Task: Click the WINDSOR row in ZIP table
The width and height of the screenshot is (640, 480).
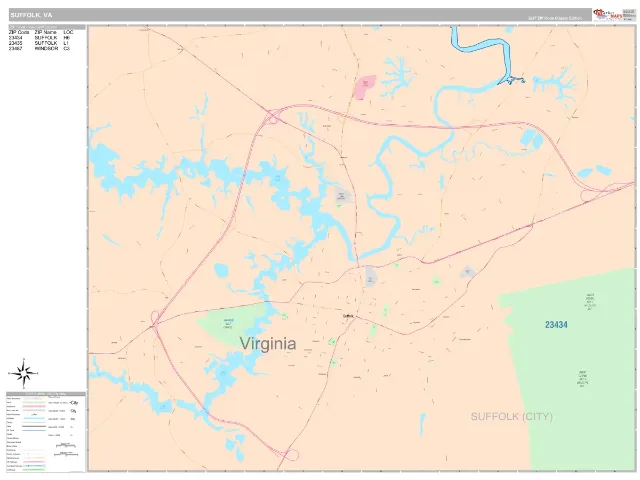Action: click(x=40, y=49)
